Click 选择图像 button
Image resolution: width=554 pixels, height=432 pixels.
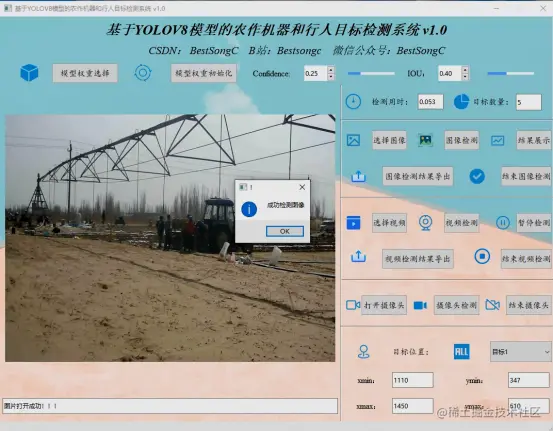coord(389,140)
